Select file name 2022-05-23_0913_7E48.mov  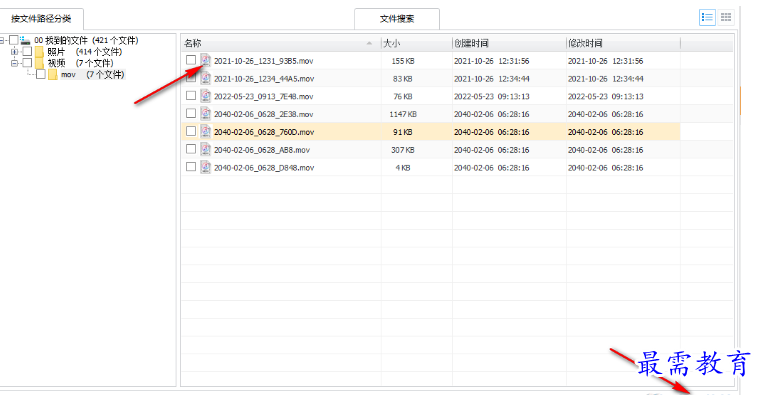pyautogui.click(x=264, y=96)
